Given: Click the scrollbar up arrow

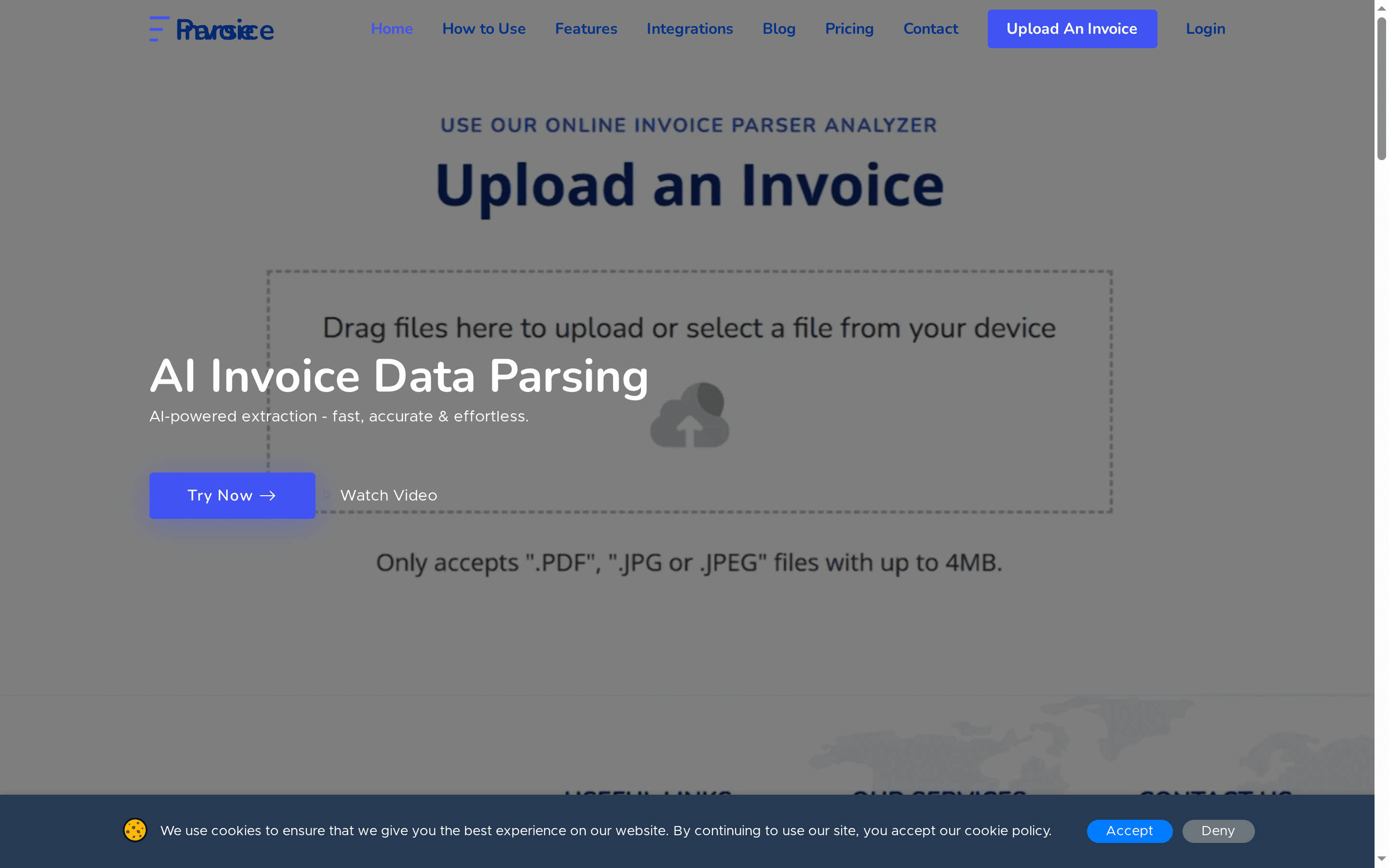Looking at the screenshot, I should point(1381,7).
